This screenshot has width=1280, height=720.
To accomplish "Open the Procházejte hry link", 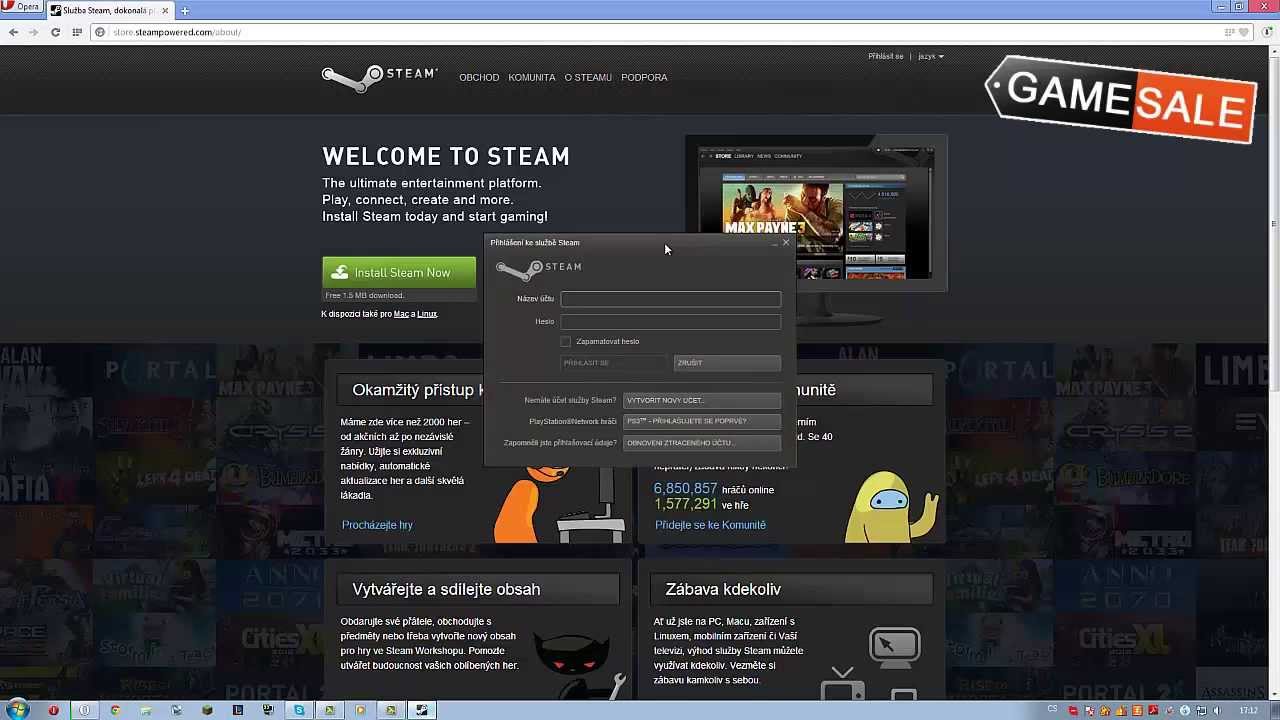I will 377,525.
